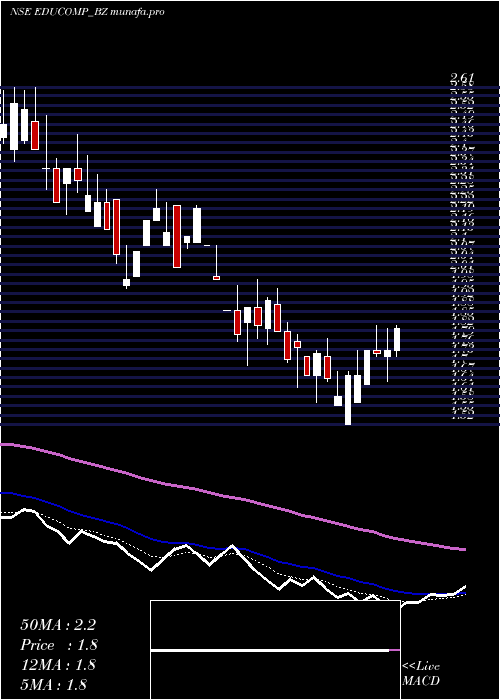Click the 2.61 top price label
Viewport: 500px width, 700px height.
click(x=462, y=79)
